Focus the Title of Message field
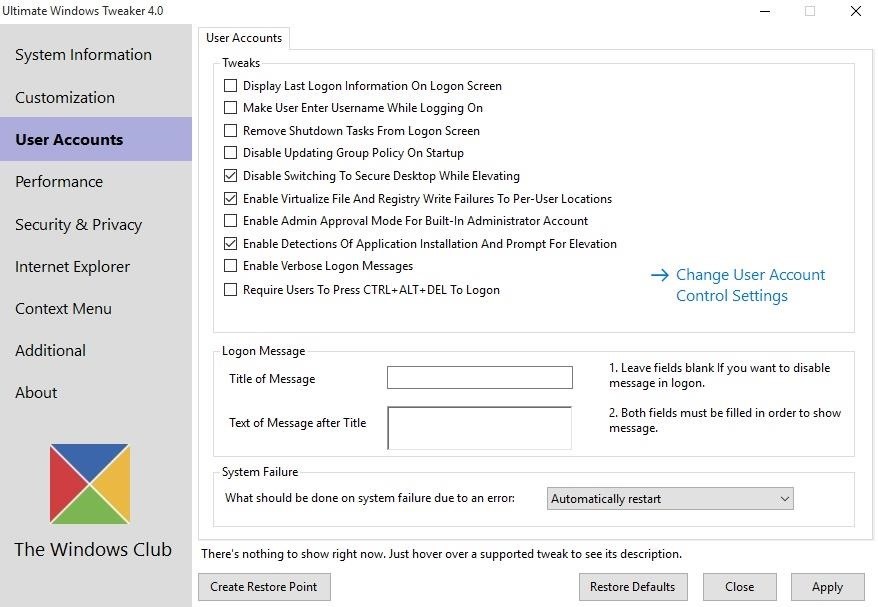The height and width of the screenshot is (607, 878). [x=480, y=377]
